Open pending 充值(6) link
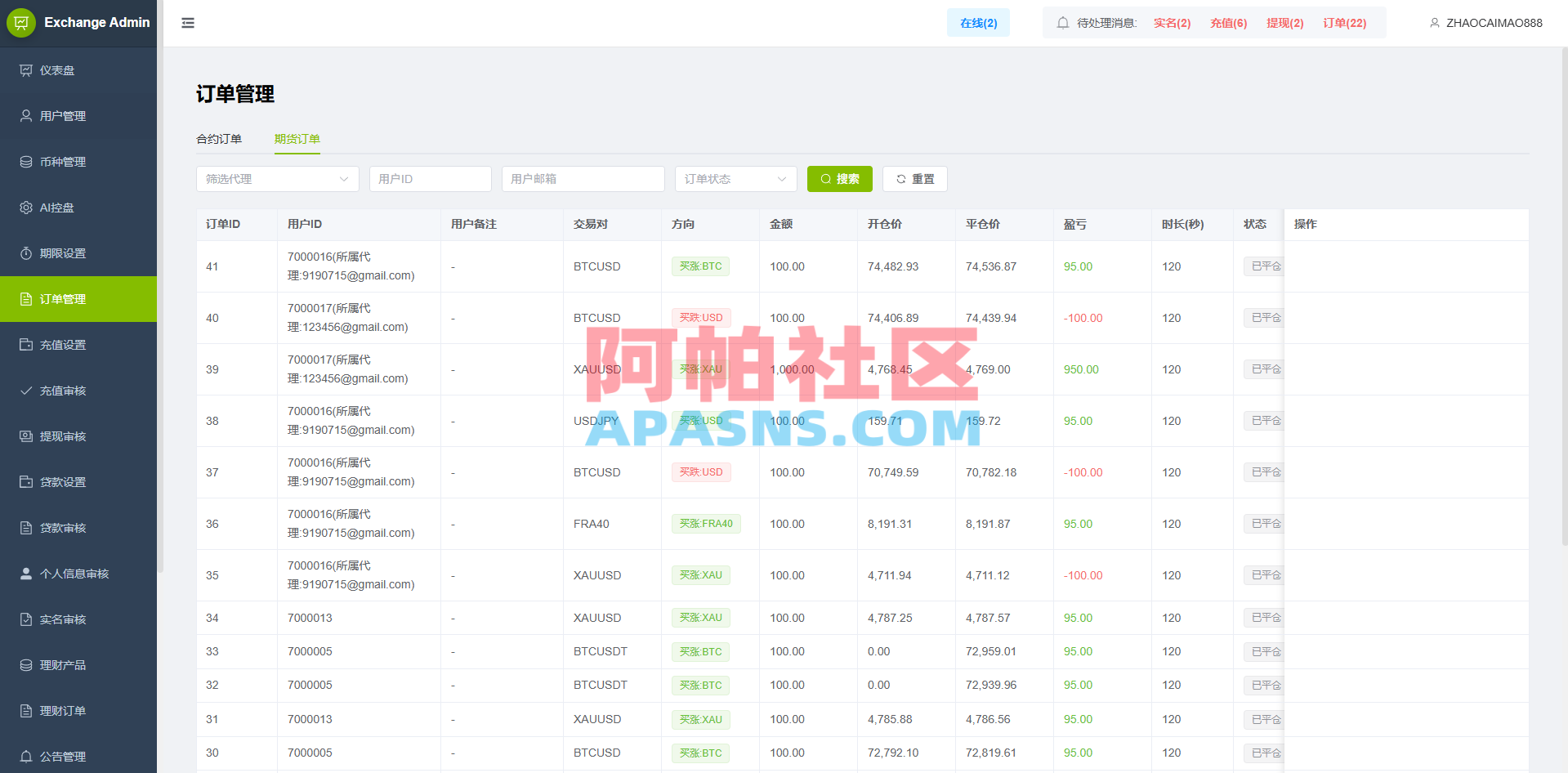The image size is (1568, 773). pos(1228,23)
